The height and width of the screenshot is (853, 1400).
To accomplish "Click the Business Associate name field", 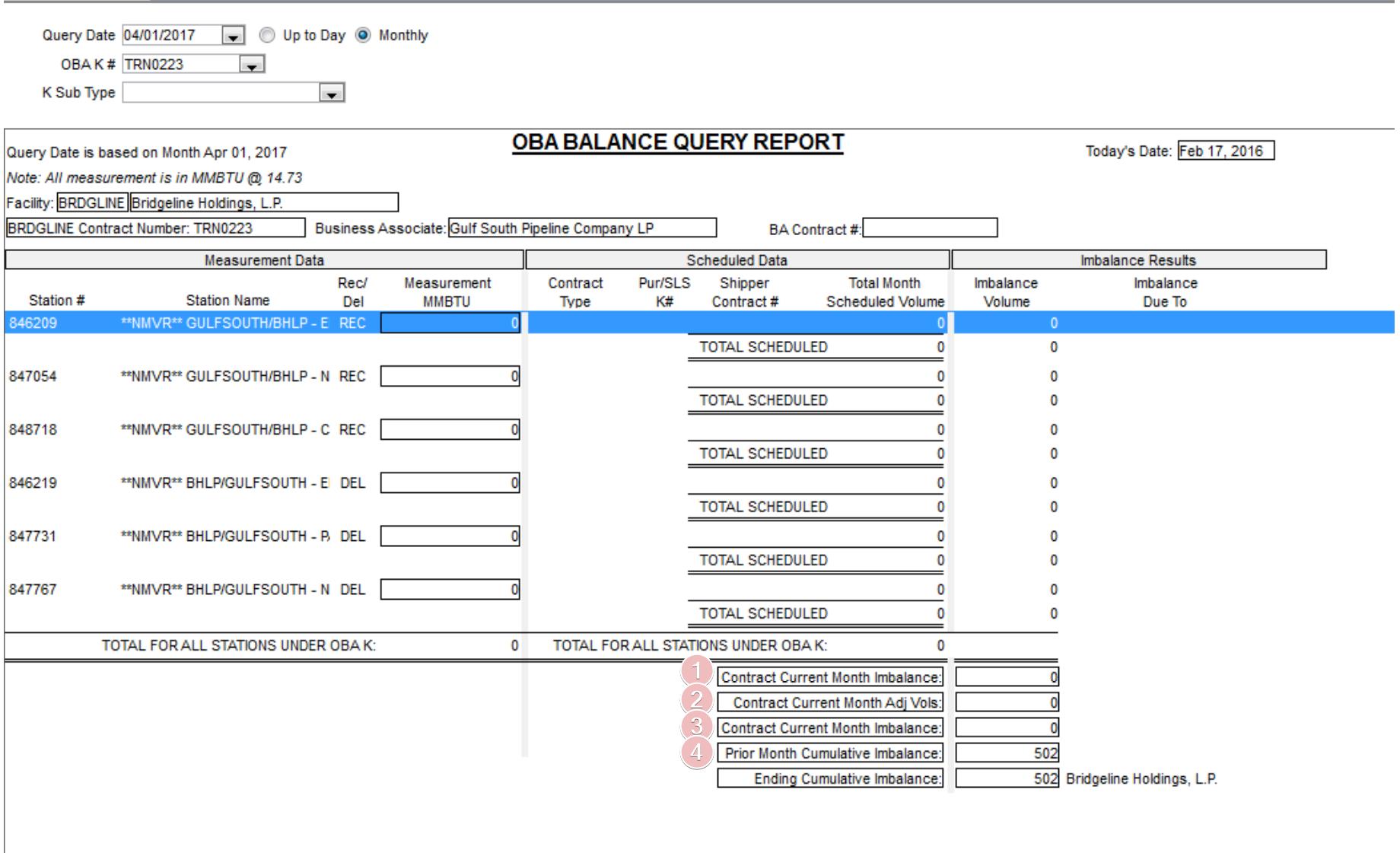I will 582,228.
